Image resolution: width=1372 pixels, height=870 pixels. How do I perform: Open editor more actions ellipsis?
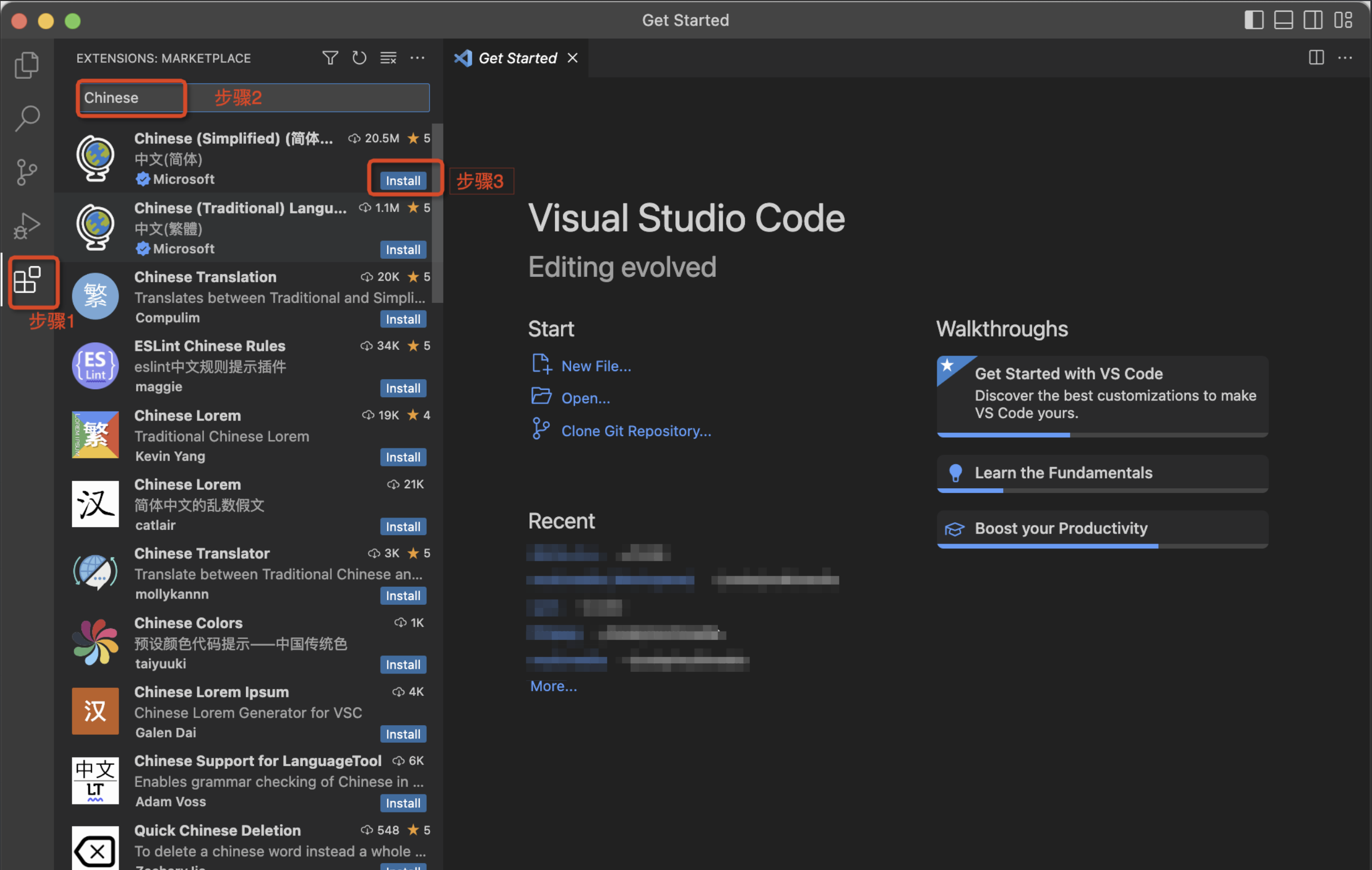[1345, 58]
